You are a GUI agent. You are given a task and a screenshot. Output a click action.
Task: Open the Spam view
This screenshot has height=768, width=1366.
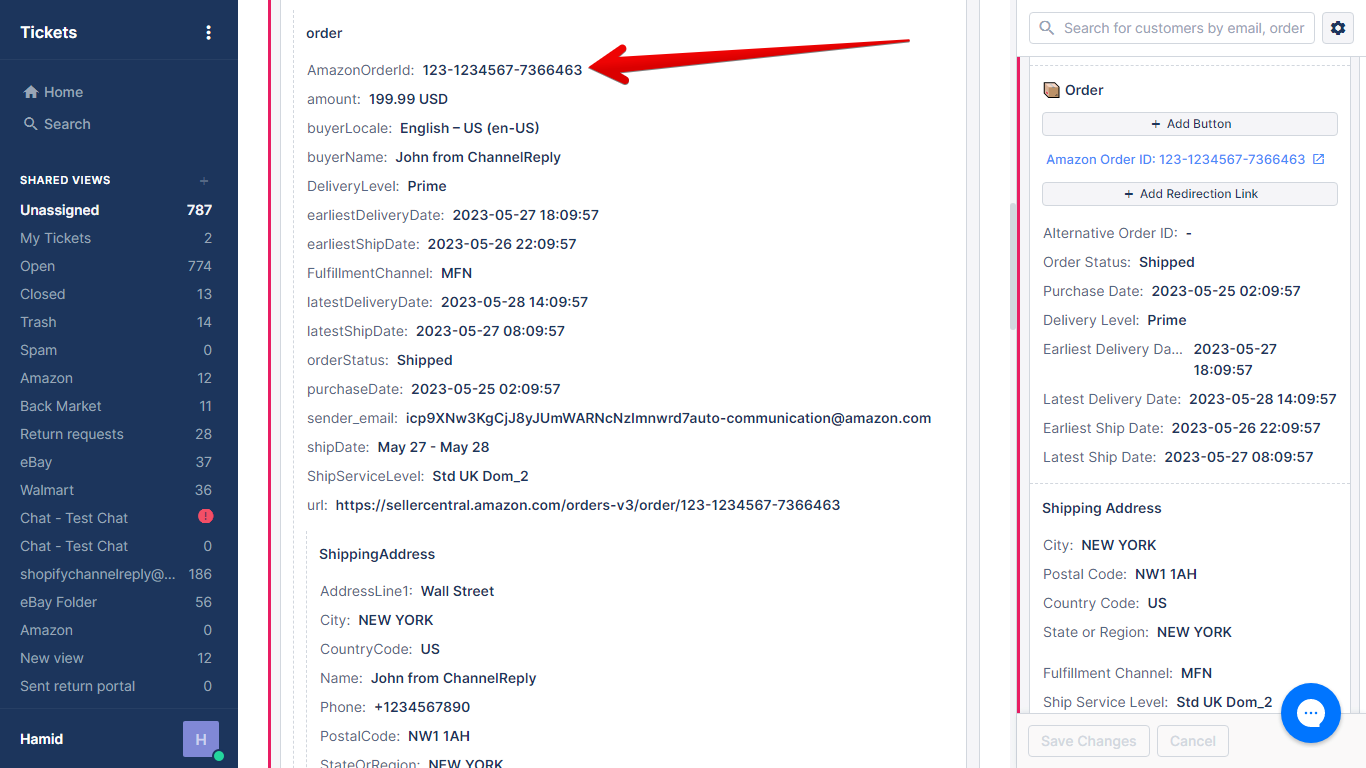pyautogui.click(x=116, y=350)
